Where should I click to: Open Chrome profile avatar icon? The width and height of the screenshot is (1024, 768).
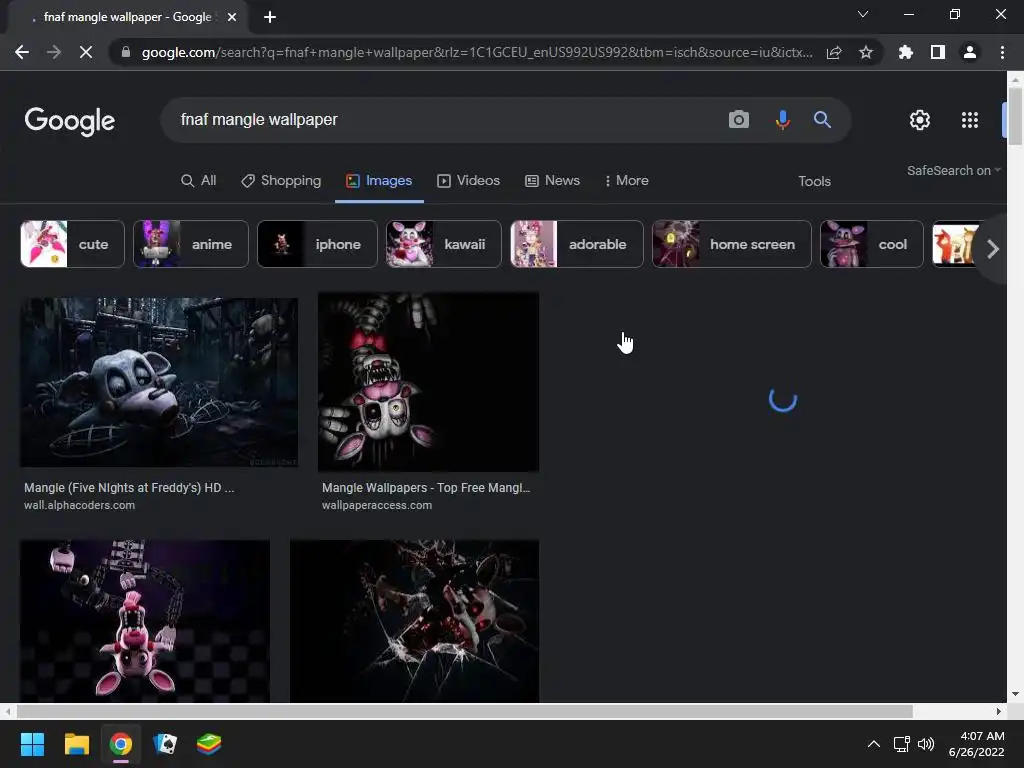(x=970, y=52)
